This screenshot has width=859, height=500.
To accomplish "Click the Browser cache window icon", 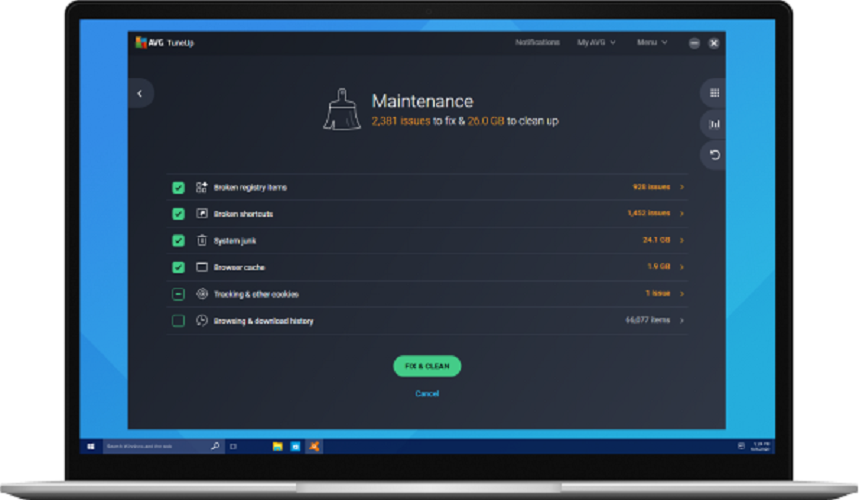I will tap(202, 267).
